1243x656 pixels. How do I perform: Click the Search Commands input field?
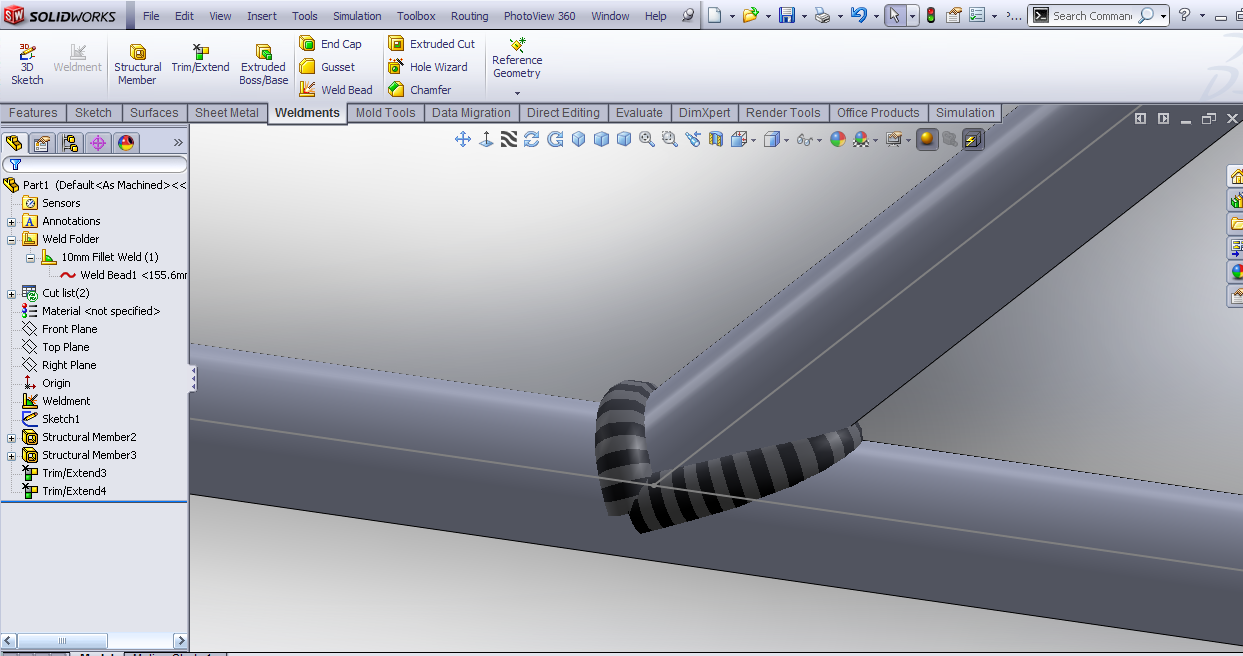click(x=1093, y=16)
